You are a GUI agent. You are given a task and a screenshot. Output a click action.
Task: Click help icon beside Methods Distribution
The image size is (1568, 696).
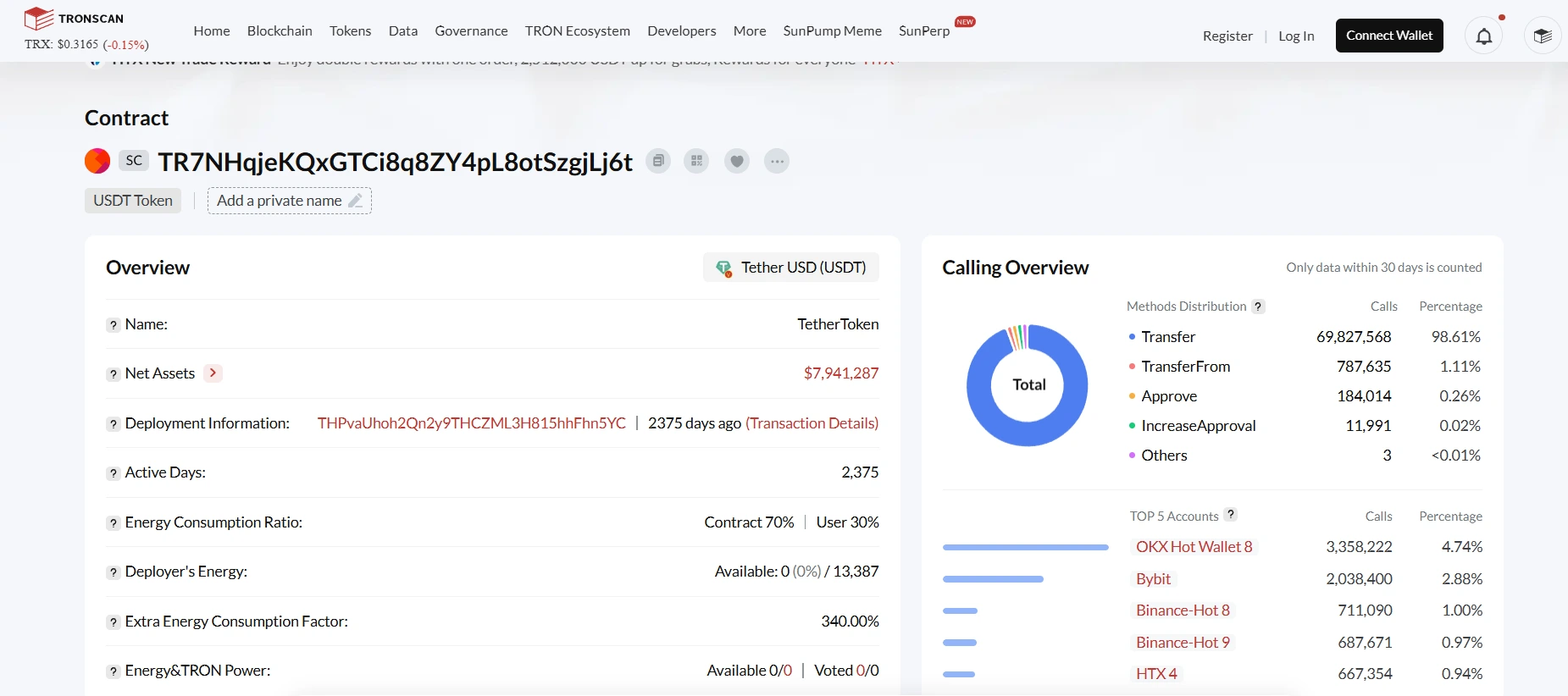pyautogui.click(x=1259, y=307)
